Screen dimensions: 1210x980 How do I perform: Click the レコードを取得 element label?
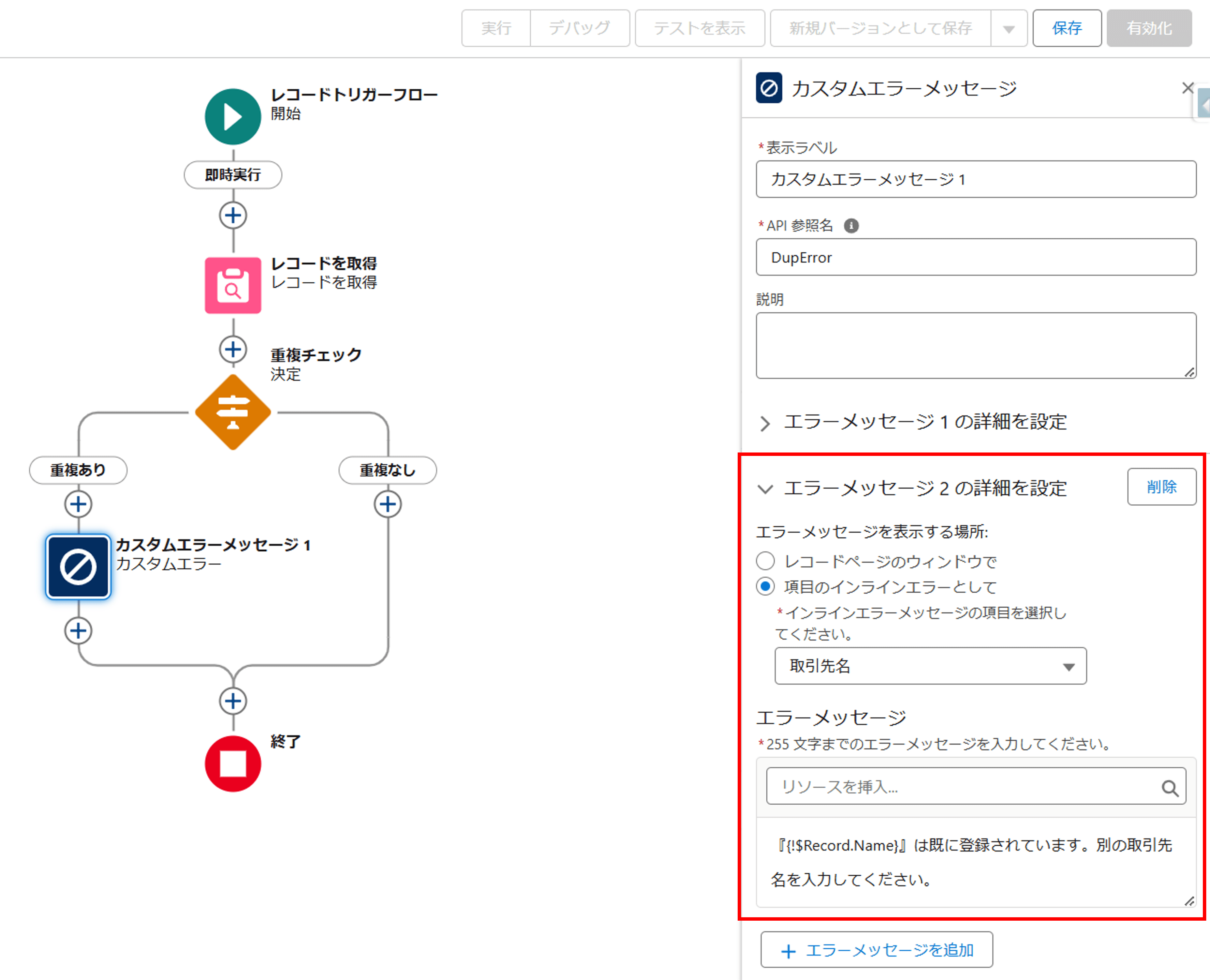(x=324, y=264)
